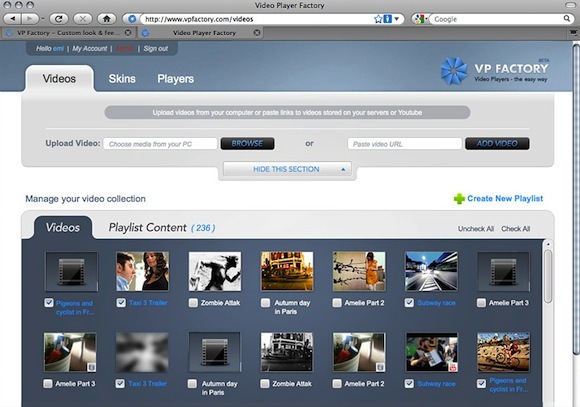Bookmark the page with the star icon
580x407 pixels.
(x=378, y=19)
